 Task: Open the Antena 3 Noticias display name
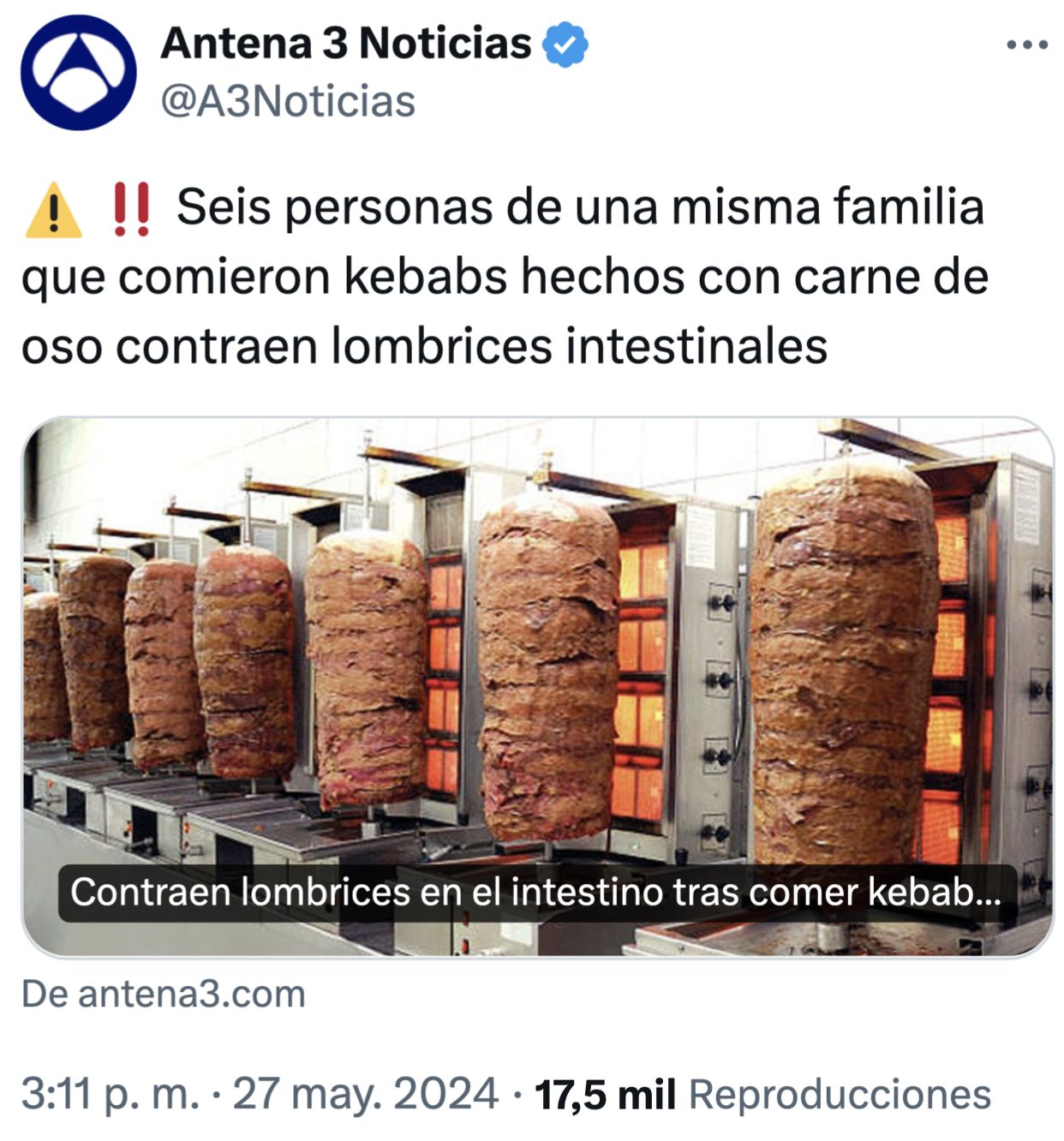pyautogui.click(x=346, y=43)
